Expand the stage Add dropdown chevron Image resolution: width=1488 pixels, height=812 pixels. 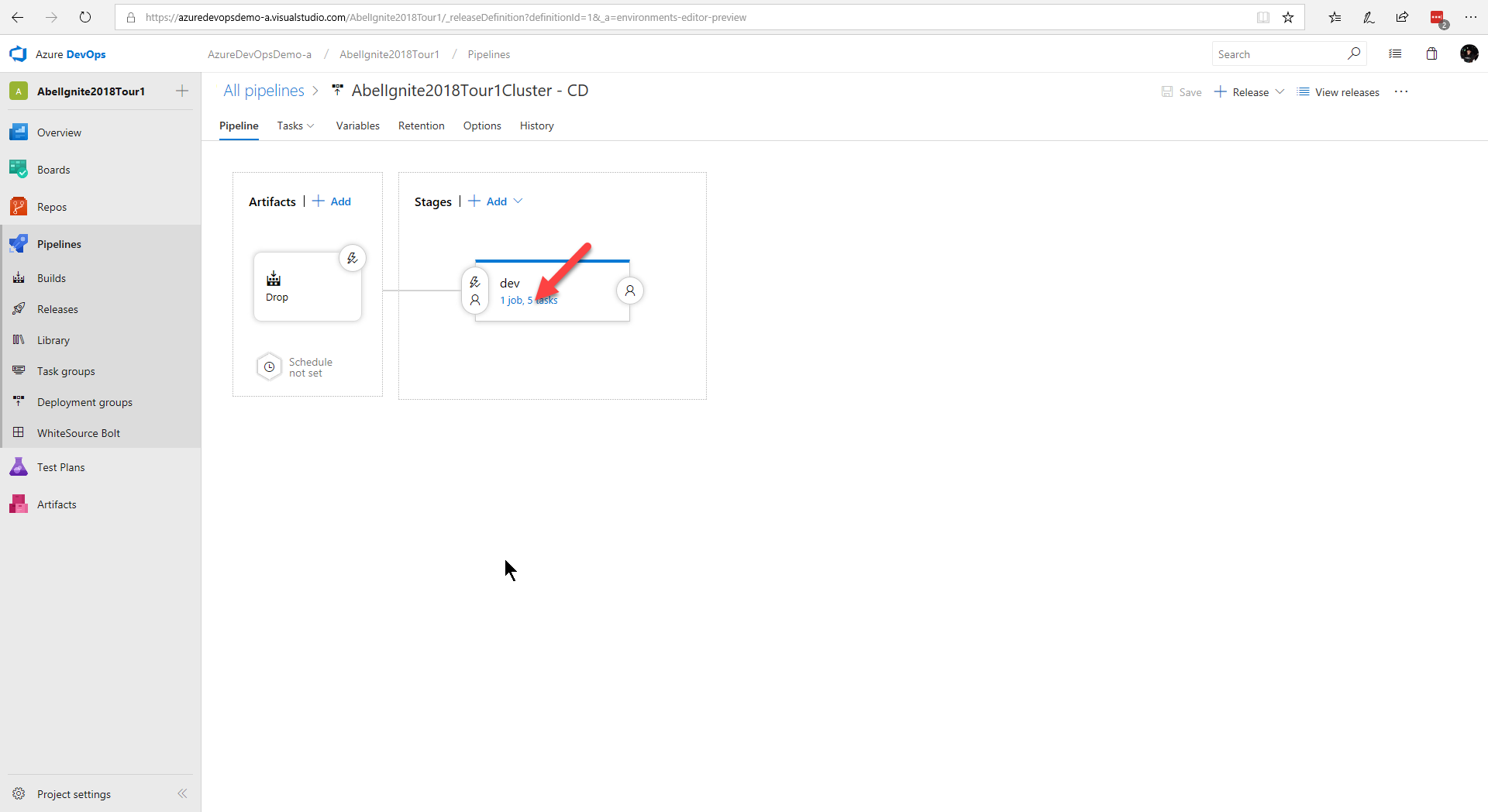pos(518,201)
